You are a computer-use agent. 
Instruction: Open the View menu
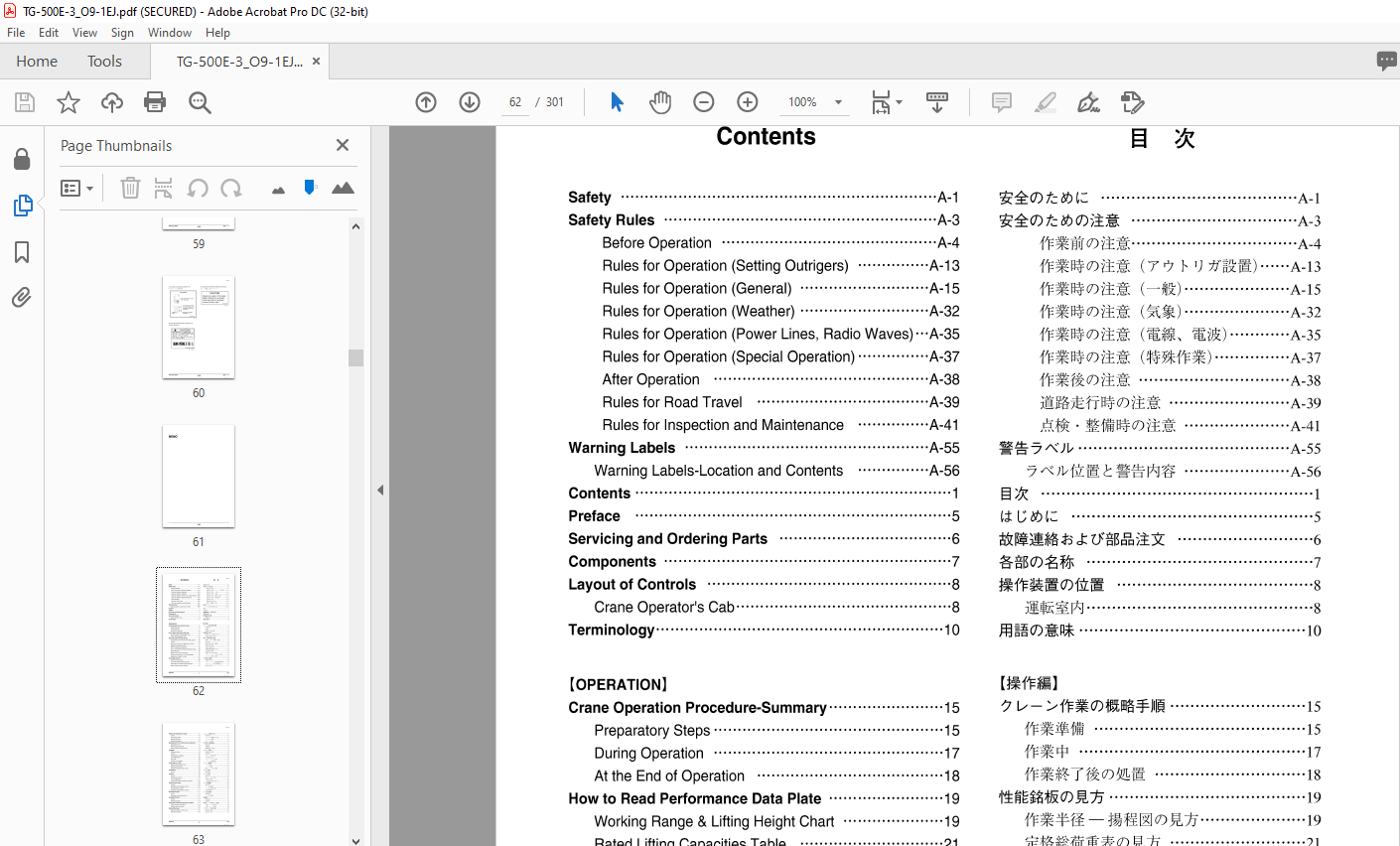pyautogui.click(x=85, y=33)
